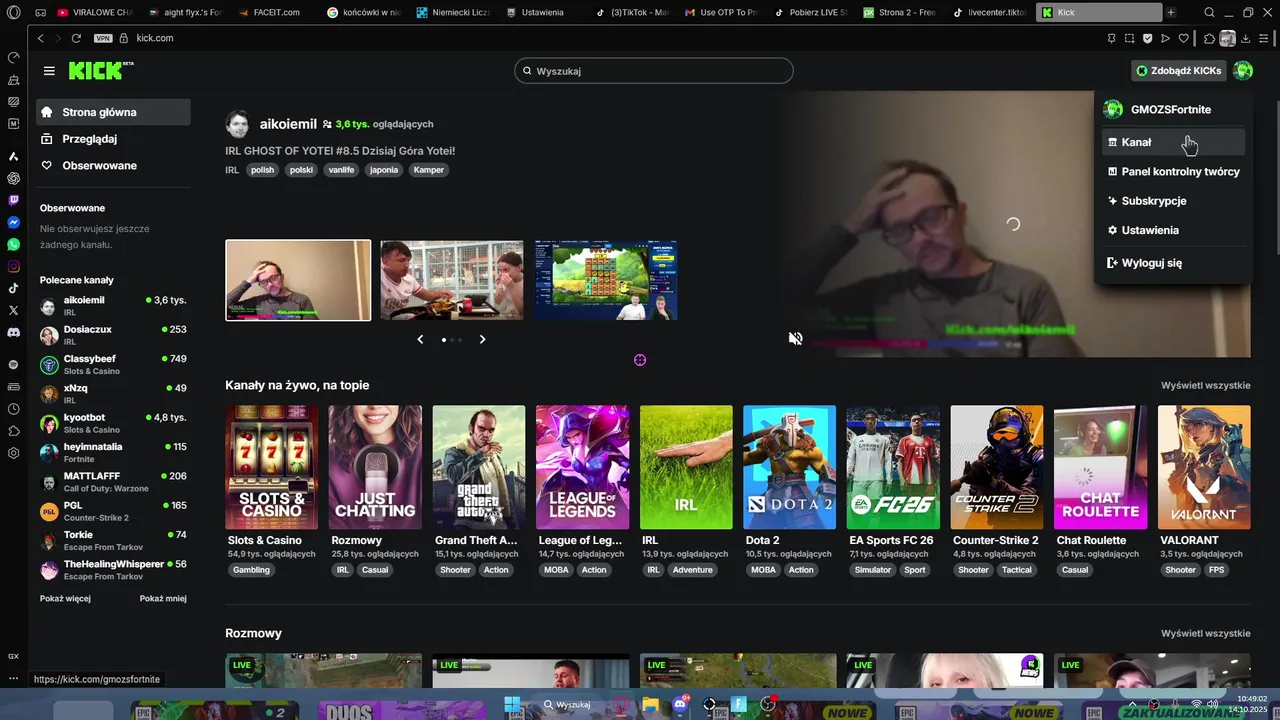The image size is (1280, 720).
Task: Focus the Wyszukaj search field
Action: [654, 71]
